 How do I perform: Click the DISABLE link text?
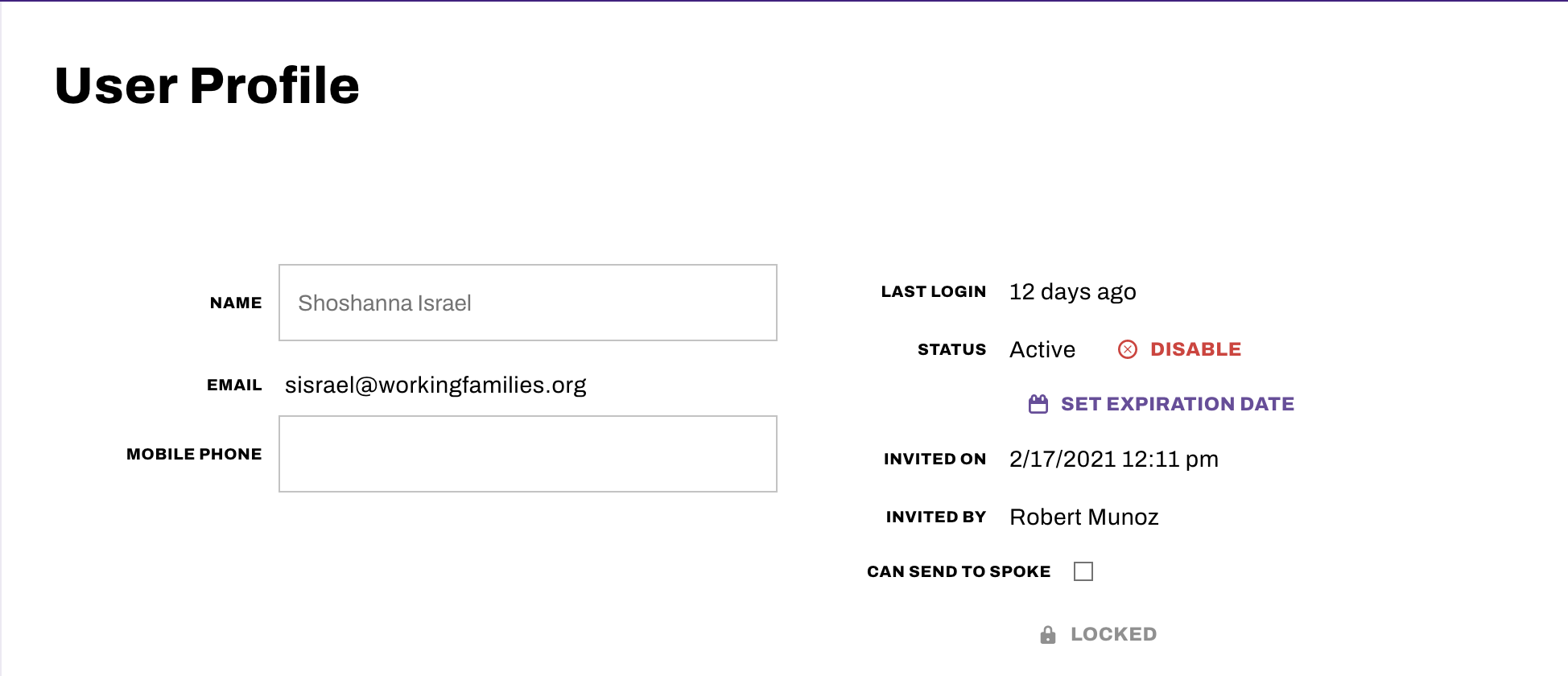[x=1195, y=349]
